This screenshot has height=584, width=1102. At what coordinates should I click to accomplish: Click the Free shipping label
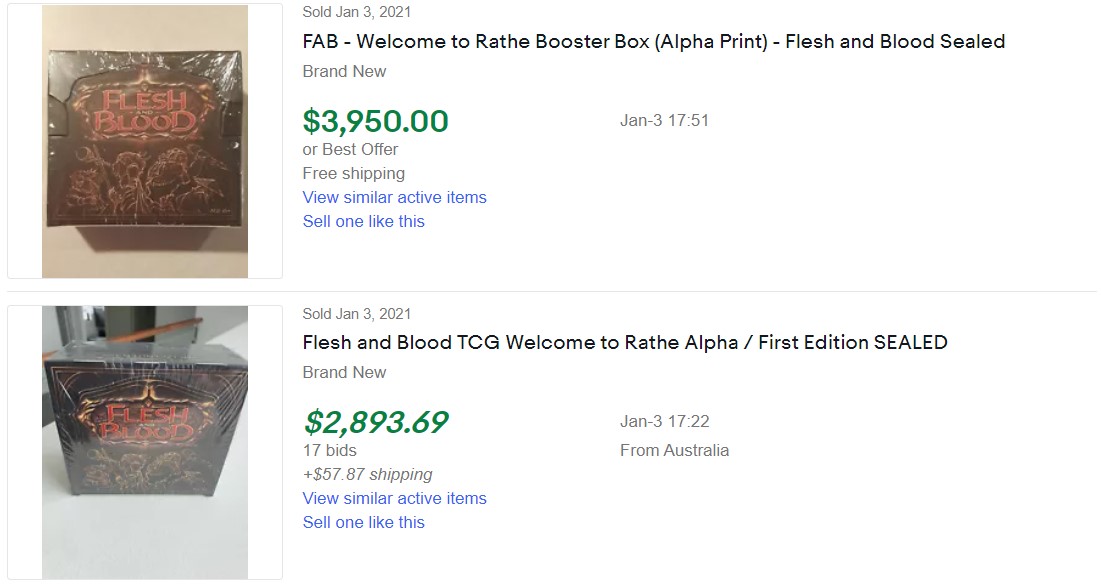click(353, 174)
